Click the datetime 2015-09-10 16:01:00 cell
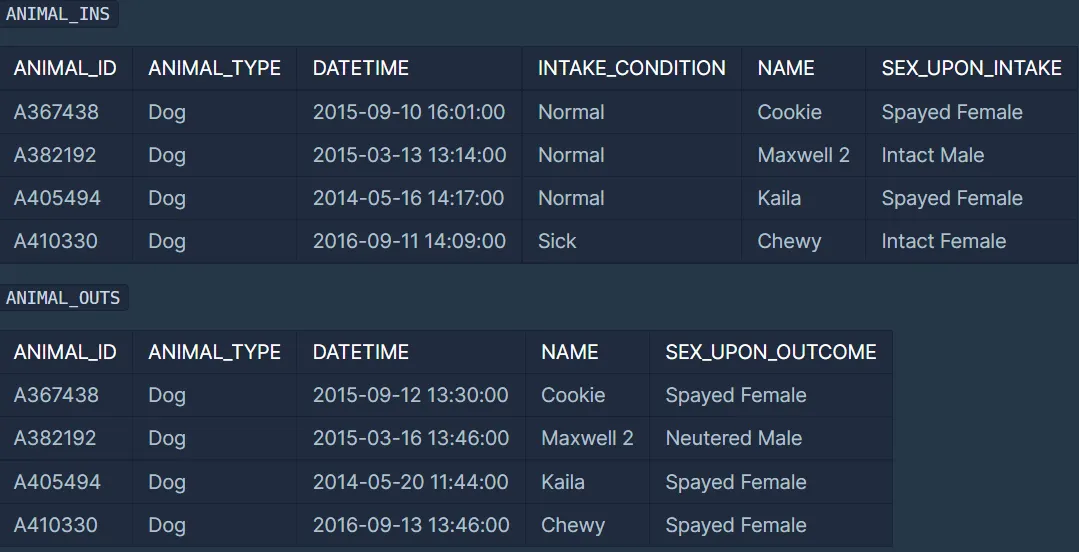The height and width of the screenshot is (552, 1079). [x=409, y=112]
